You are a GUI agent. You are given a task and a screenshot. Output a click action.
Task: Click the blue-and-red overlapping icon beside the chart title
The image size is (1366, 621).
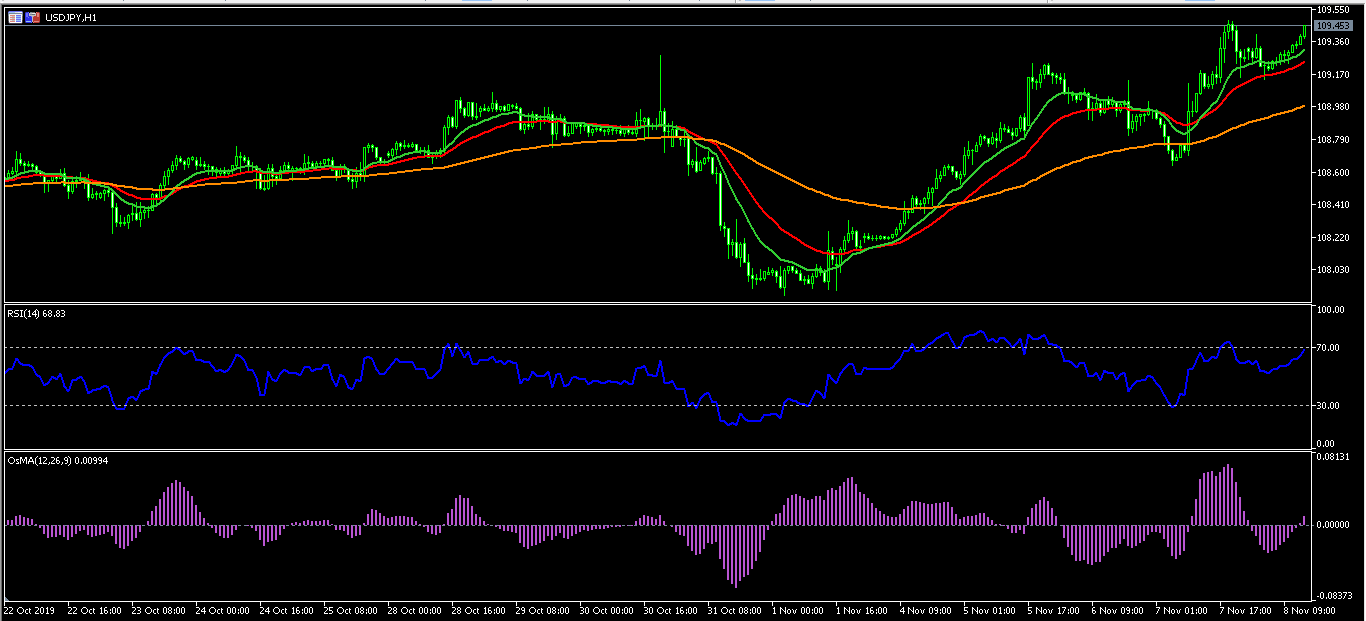30,16
